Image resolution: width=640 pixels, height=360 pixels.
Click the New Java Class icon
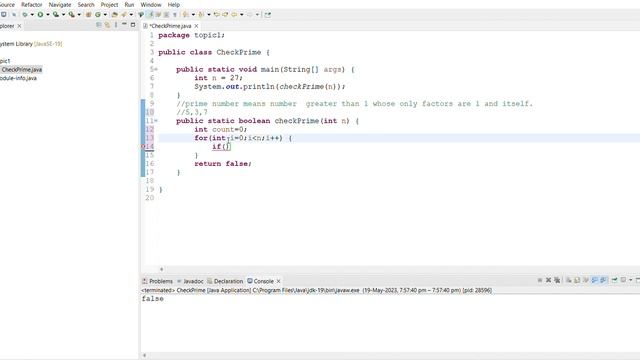[98, 15]
